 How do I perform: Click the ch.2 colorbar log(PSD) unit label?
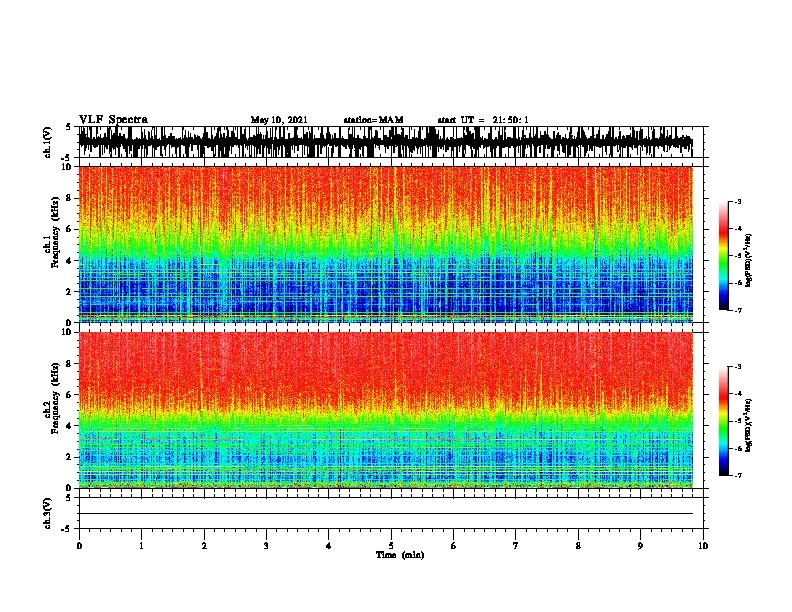tap(749, 425)
